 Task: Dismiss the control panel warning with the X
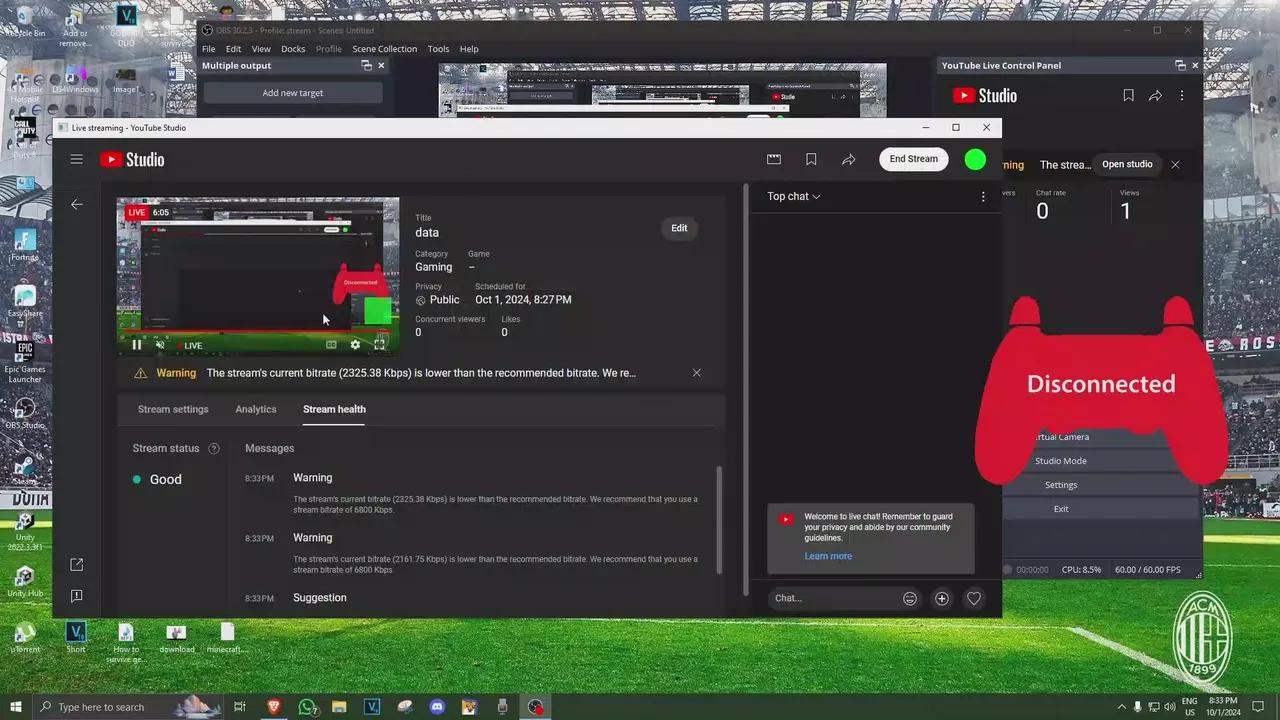pyautogui.click(x=1175, y=164)
